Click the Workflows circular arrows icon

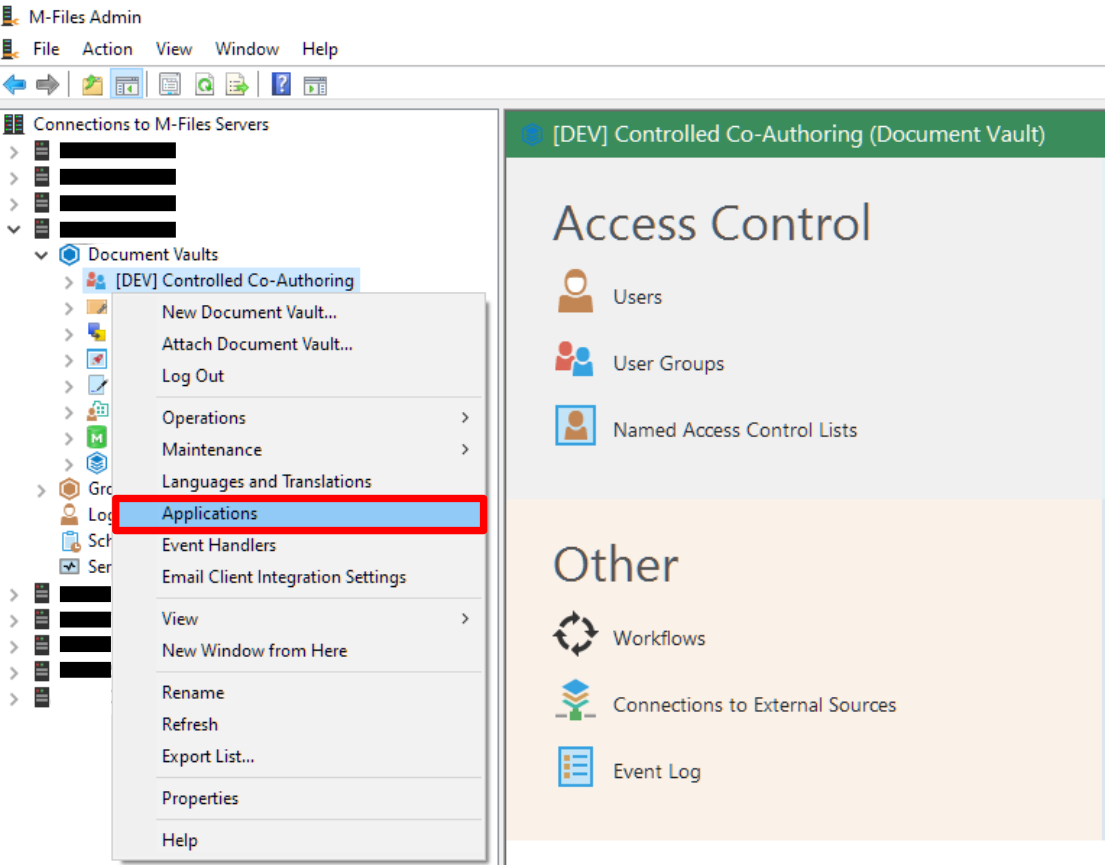(575, 633)
